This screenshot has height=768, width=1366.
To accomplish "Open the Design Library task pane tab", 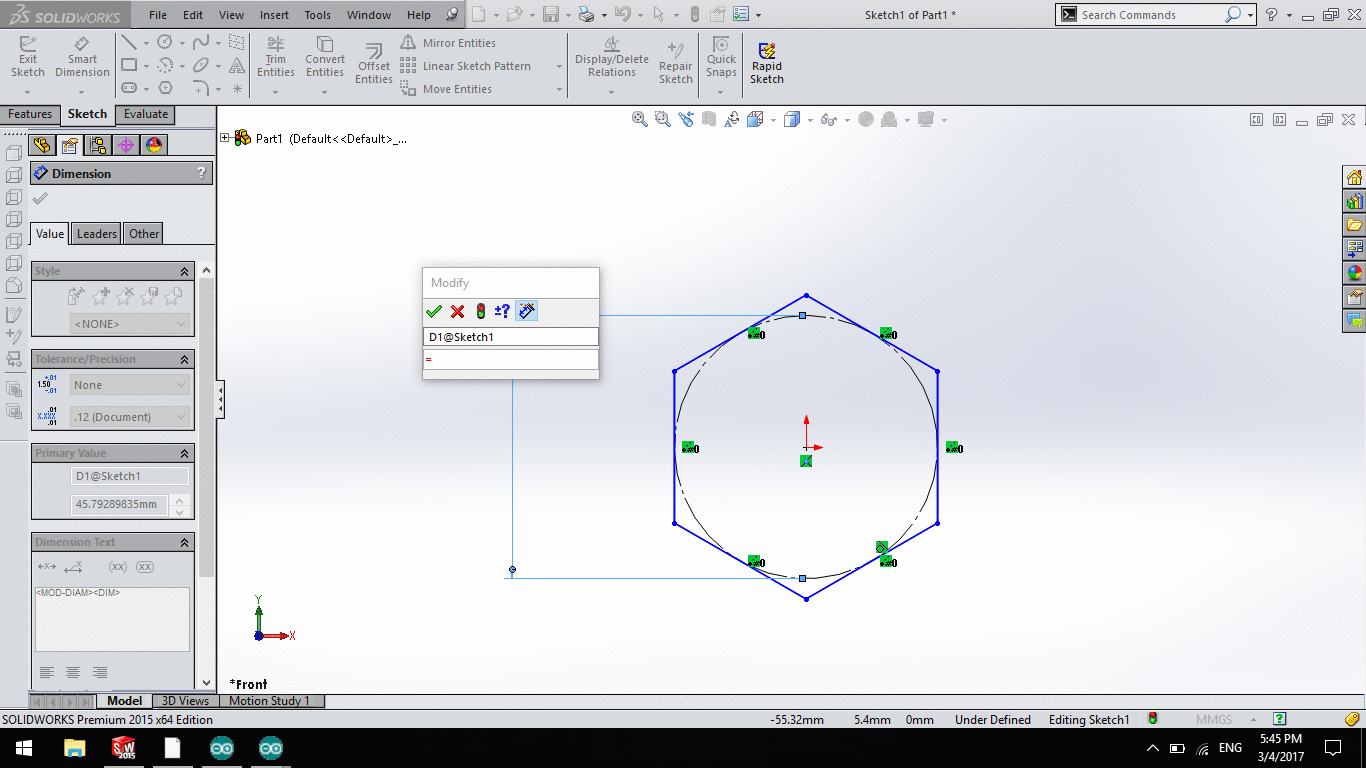I will pos(1354,201).
